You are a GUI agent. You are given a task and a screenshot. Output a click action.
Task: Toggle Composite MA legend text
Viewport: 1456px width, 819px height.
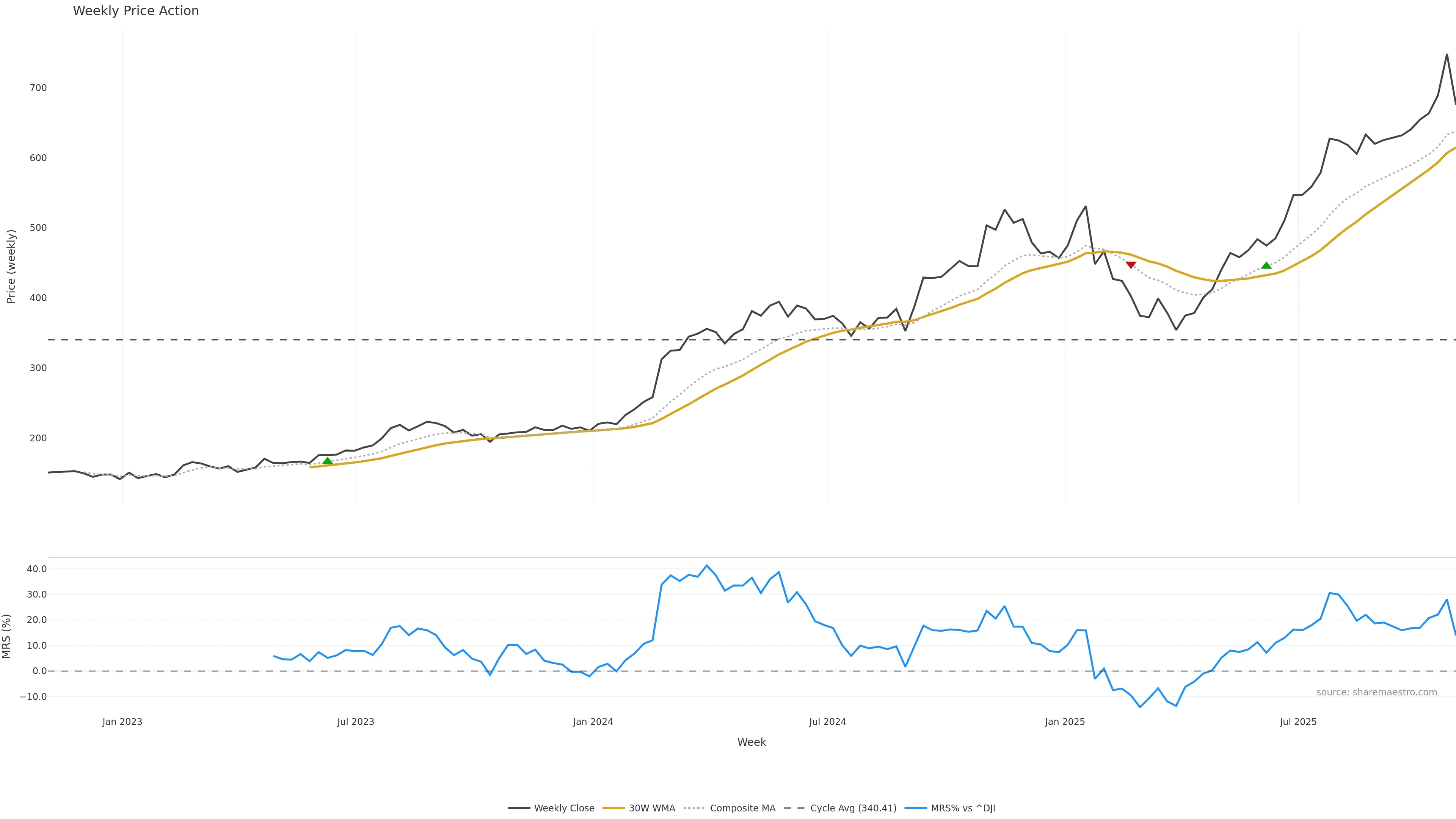pyautogui.click(x=742, y=808)
